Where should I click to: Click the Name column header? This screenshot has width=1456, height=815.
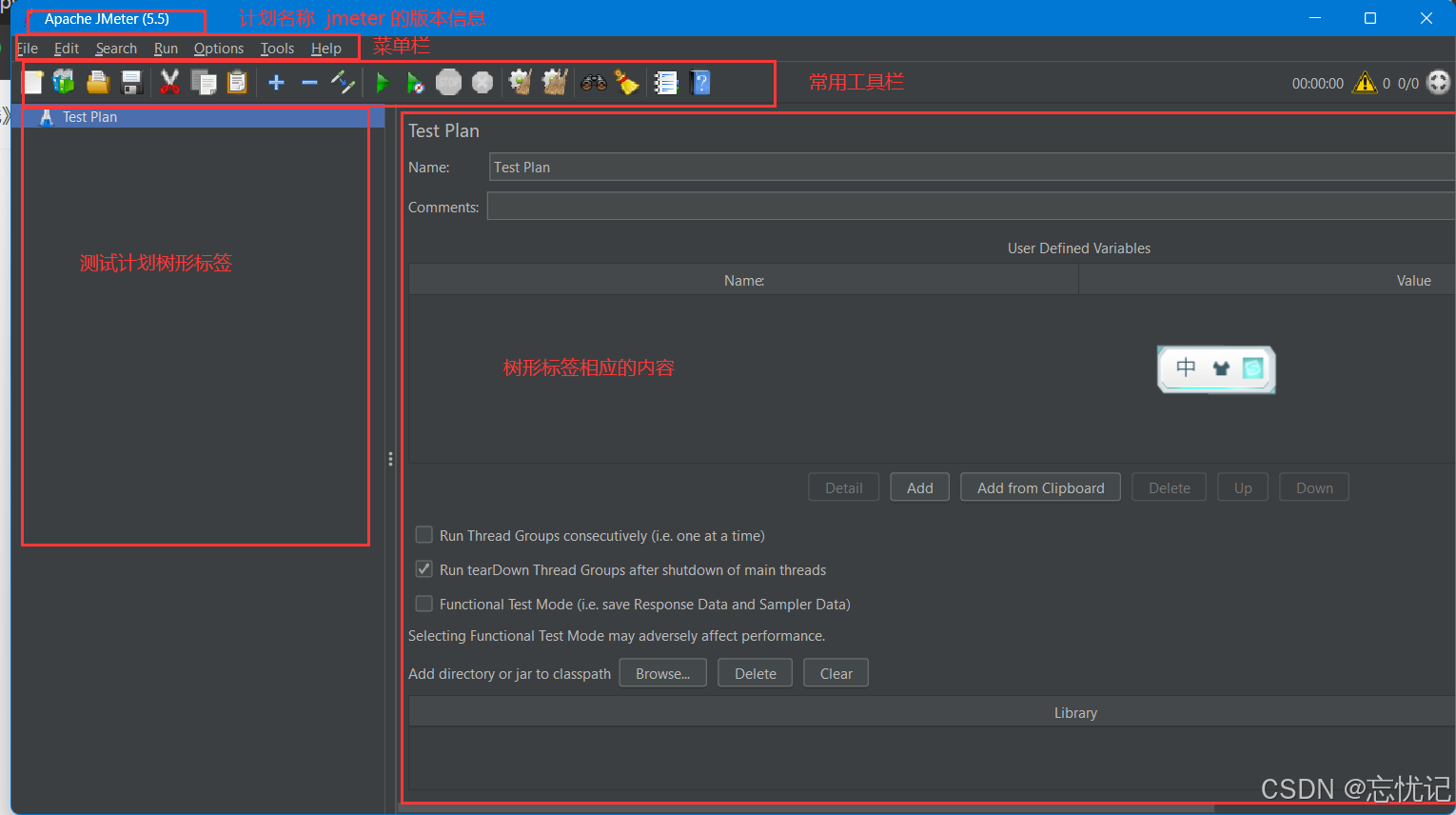click(x=744, y=280)
